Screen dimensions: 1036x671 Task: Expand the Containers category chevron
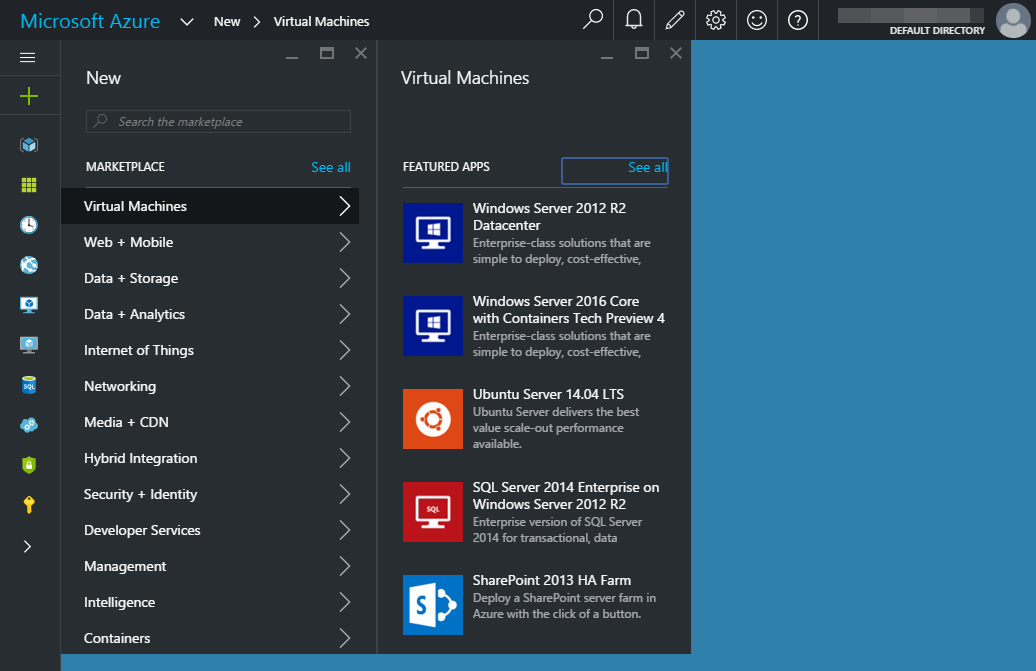tap(344, 638)
